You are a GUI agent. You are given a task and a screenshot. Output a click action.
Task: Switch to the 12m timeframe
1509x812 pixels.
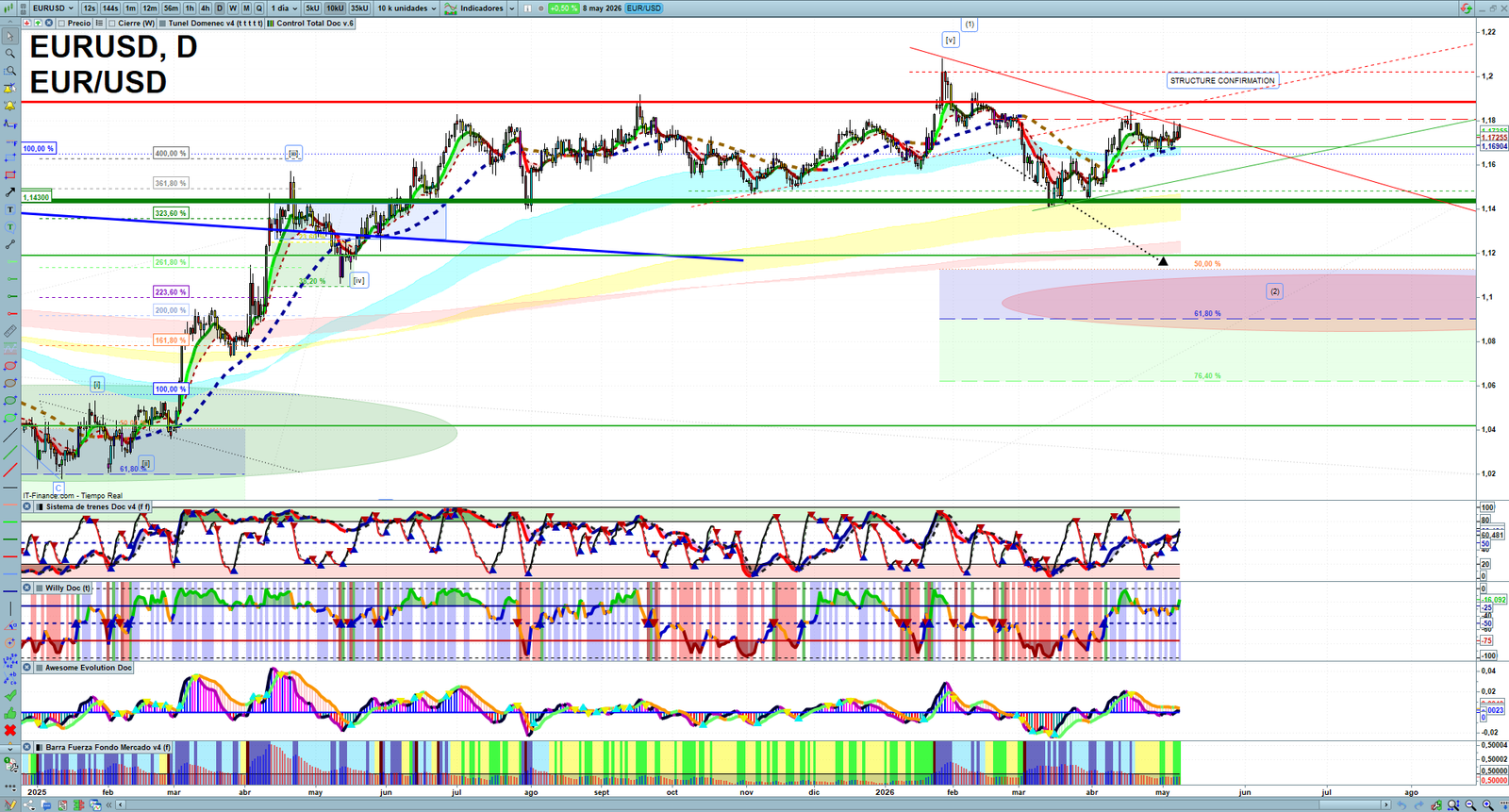[150, 8]
